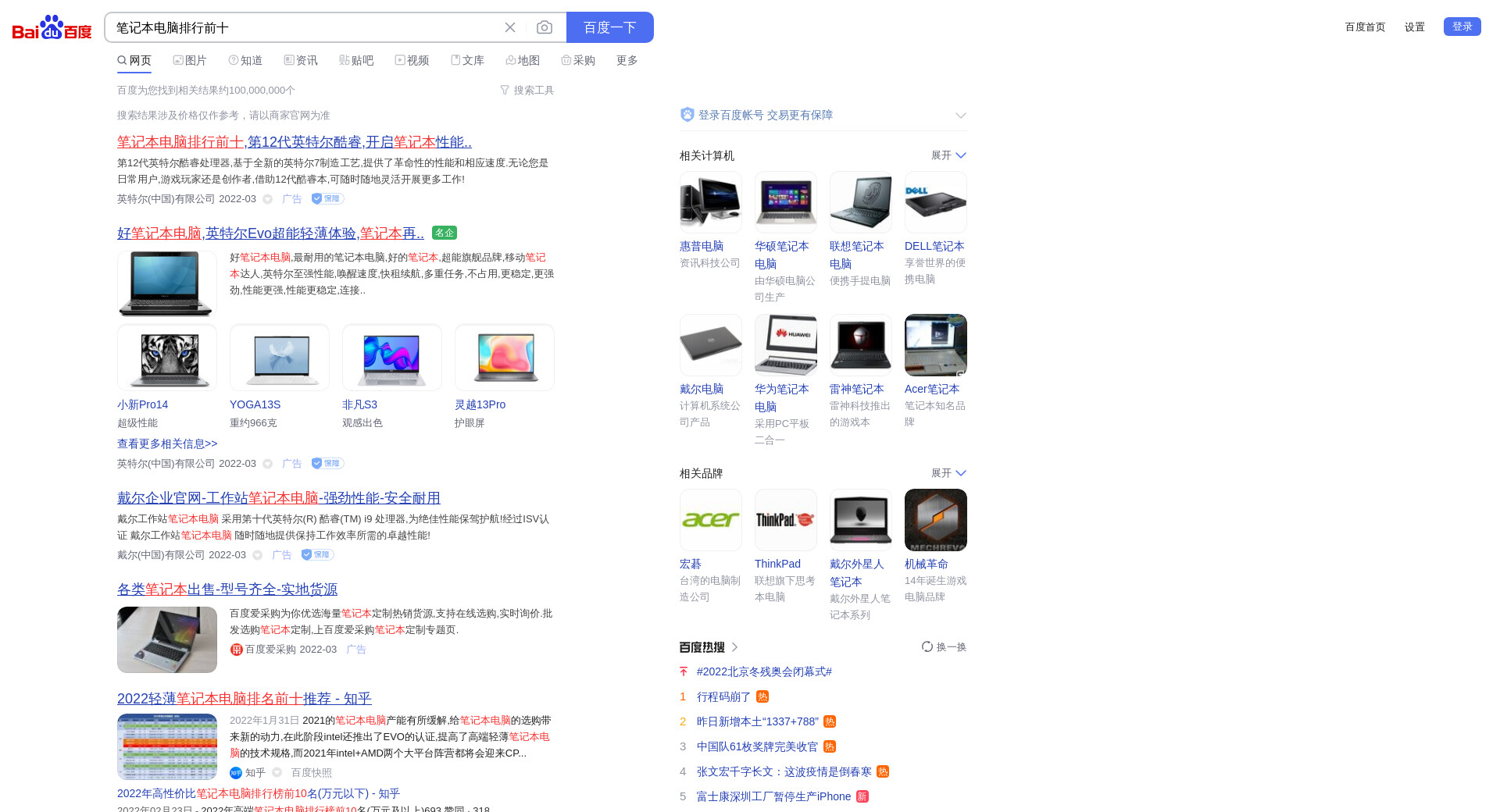Open the ThinkPad brand logo
This screenshot has width=1500, height=812.
[786, 520]
